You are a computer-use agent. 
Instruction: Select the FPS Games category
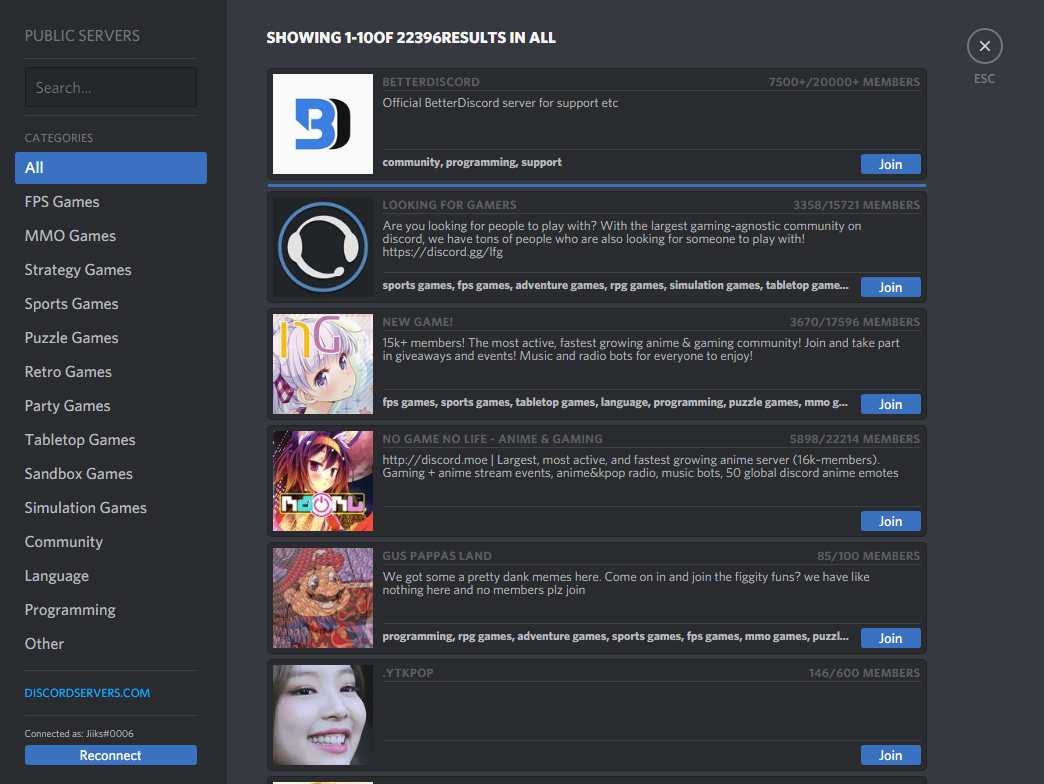click(111, 202)
